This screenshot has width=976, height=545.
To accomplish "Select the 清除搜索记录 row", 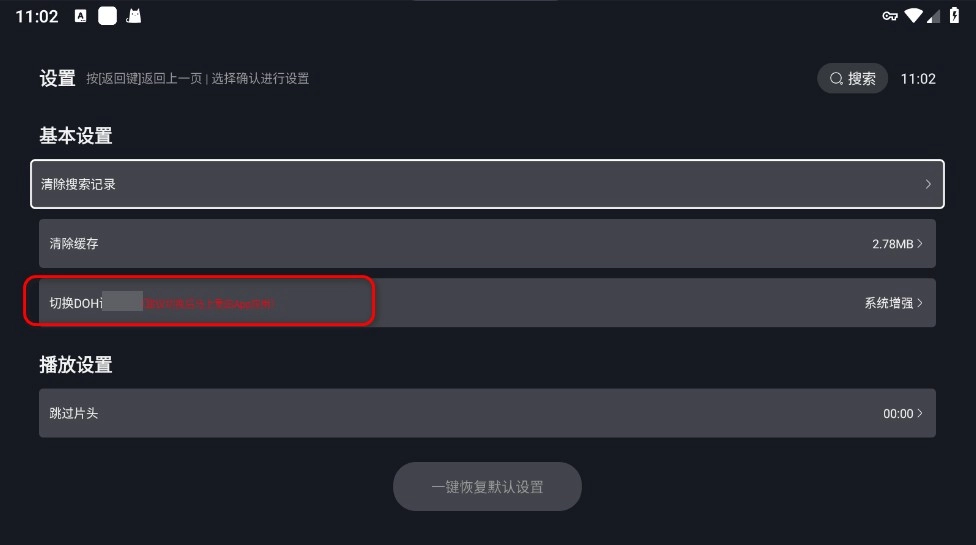I will point(487,184).
